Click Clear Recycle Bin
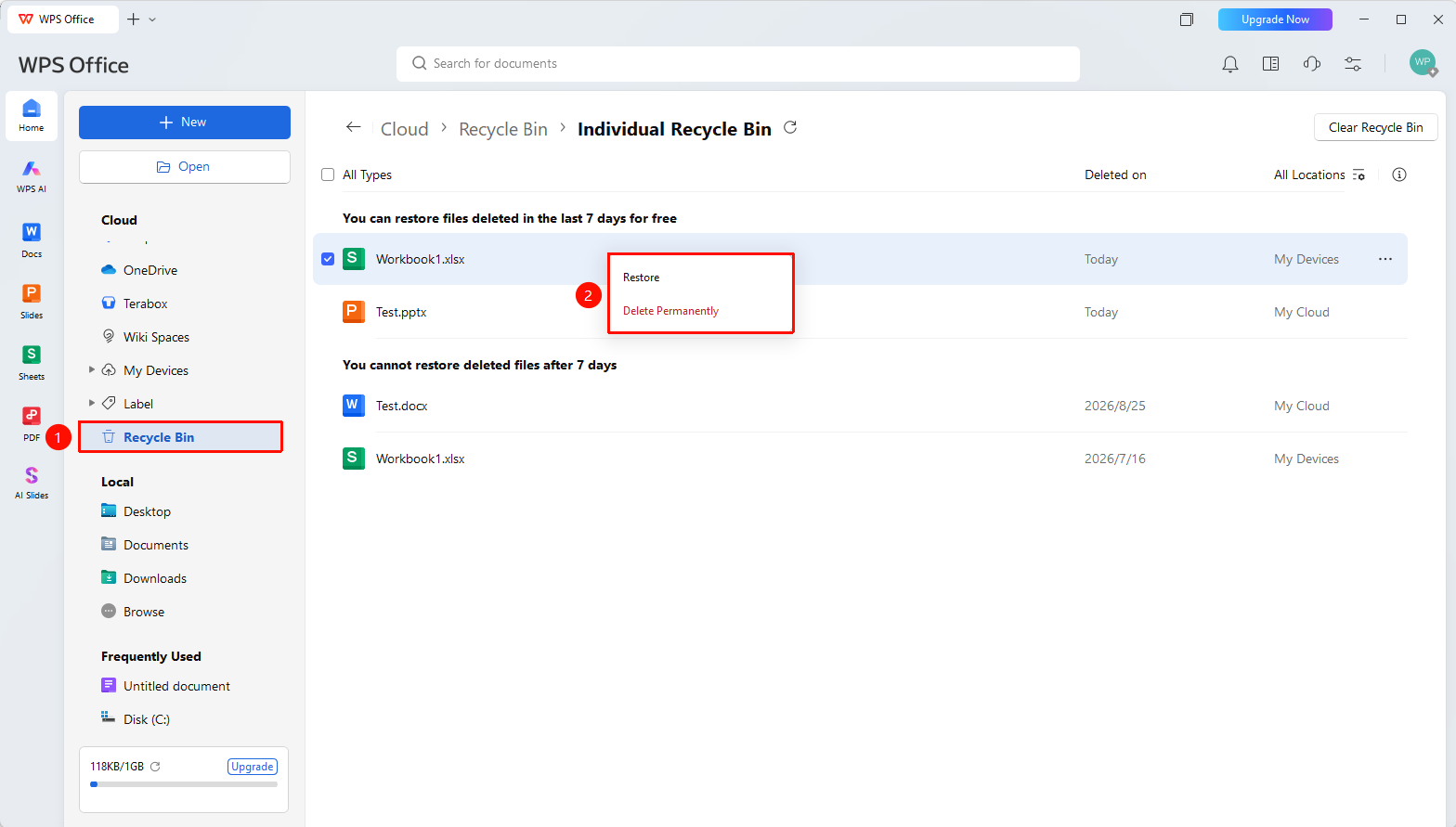The width and height of the screenshot is (1456, 827). click(x=1376, y=127)
